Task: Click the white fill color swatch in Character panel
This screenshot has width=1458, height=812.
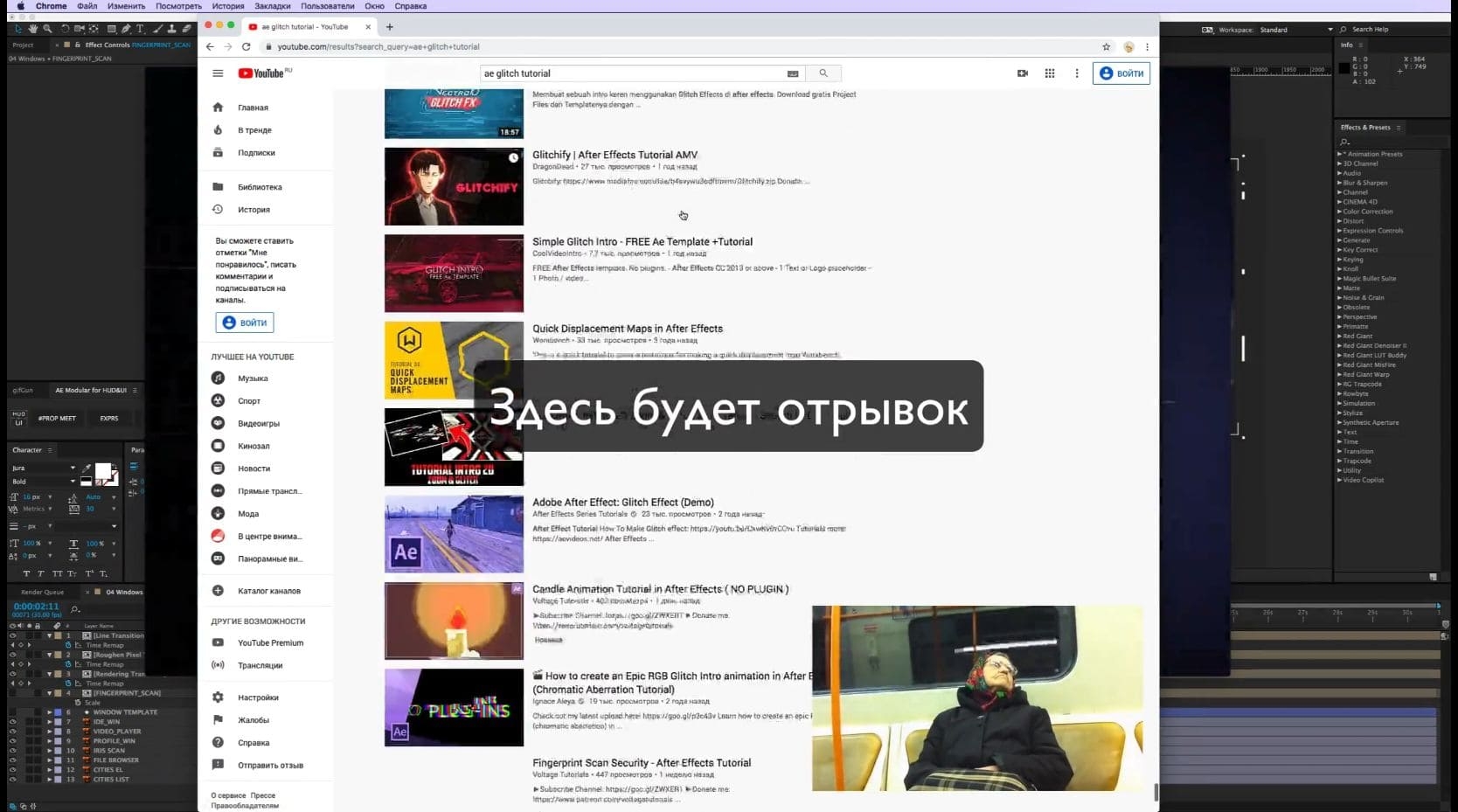Action: (103, 472)
